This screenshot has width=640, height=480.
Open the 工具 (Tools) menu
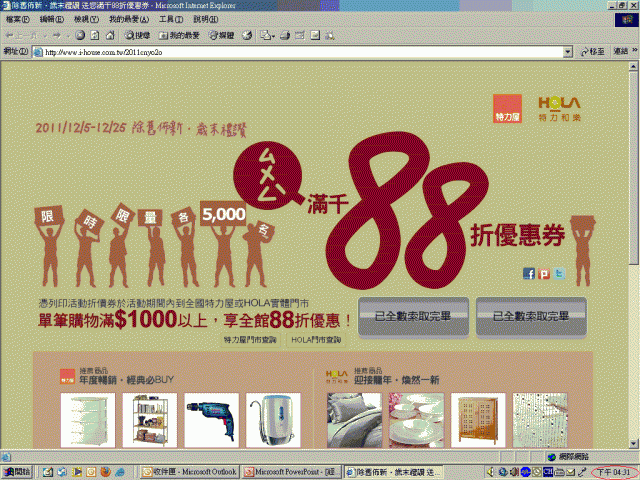171,19
